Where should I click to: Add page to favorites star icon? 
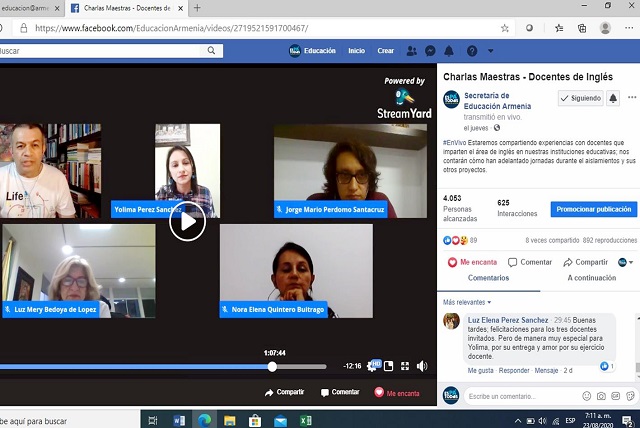click(x=504, y=28)
